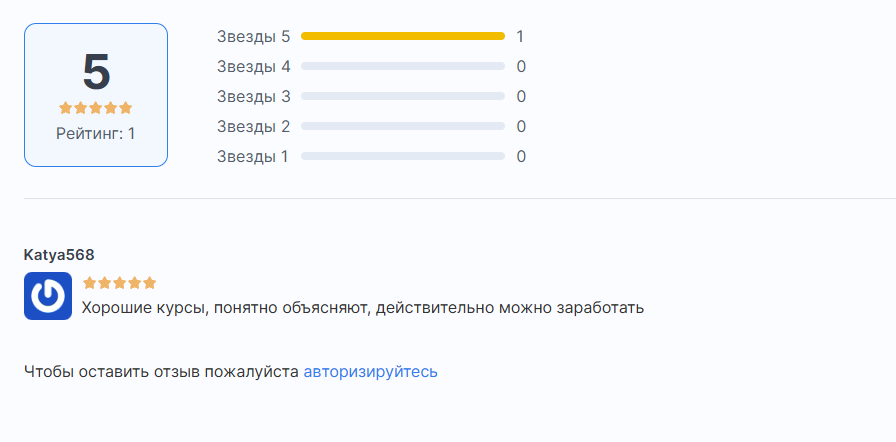Click the Звезды 1 rating bar

[x=403, y=156]
